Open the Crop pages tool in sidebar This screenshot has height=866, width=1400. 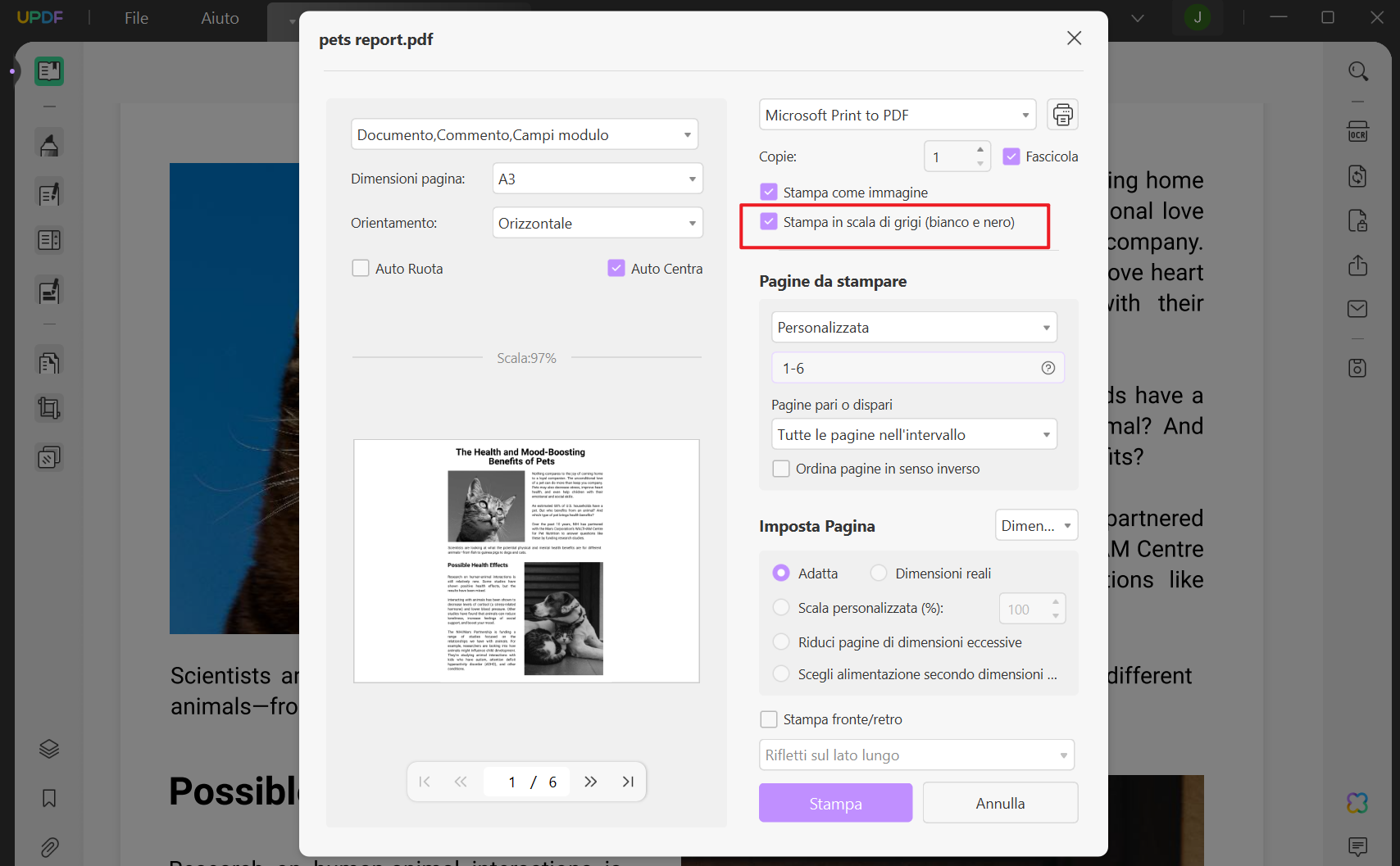pyautogui.click(x=49, y=408)
